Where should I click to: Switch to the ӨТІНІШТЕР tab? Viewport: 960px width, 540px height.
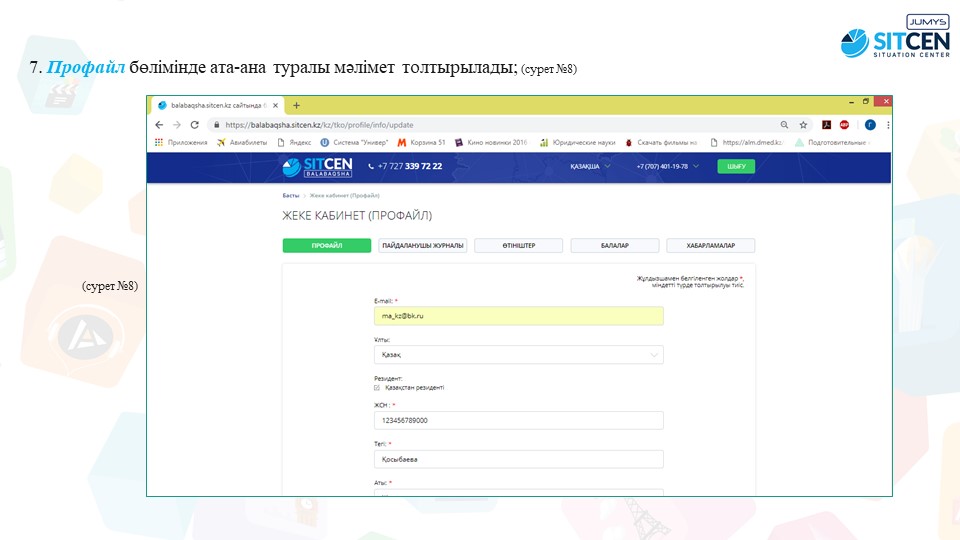[518, 246]
